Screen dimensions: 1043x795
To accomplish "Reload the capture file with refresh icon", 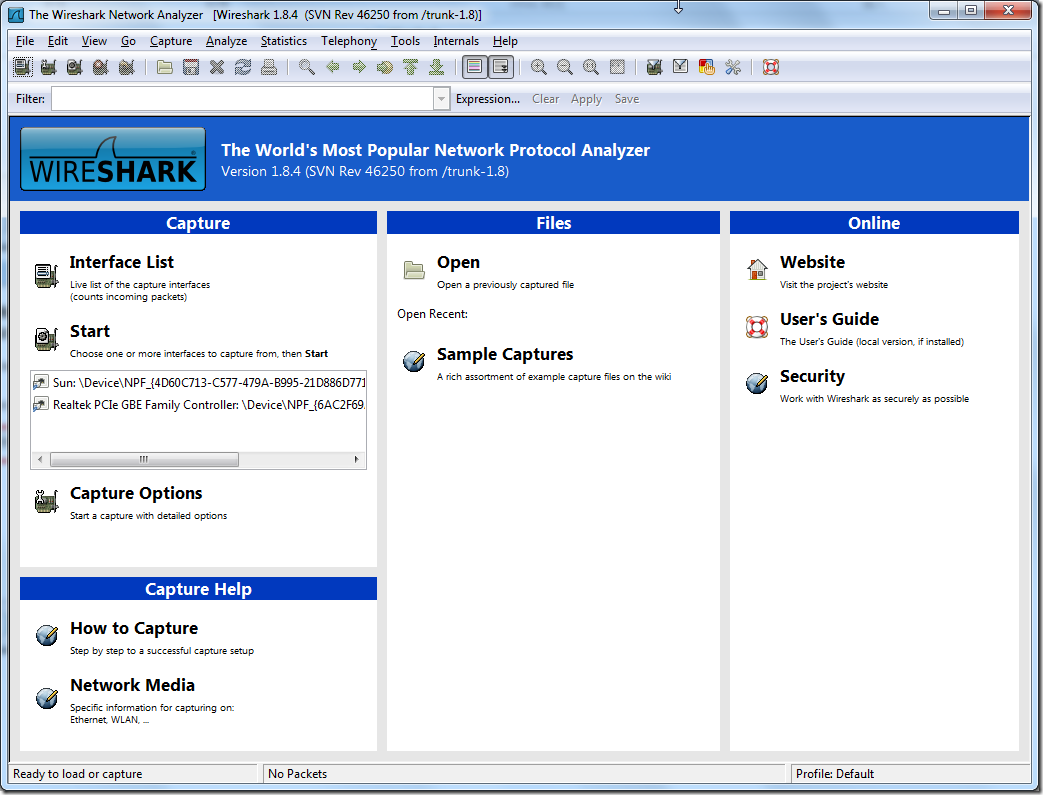I will click(243, 67).
